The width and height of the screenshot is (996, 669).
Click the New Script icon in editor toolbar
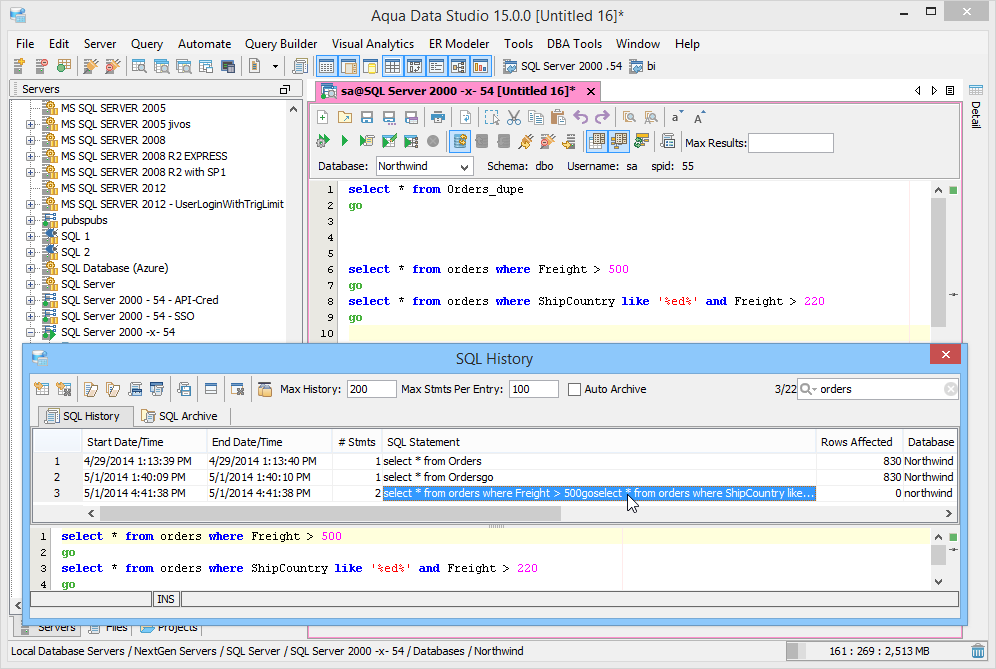323,118
